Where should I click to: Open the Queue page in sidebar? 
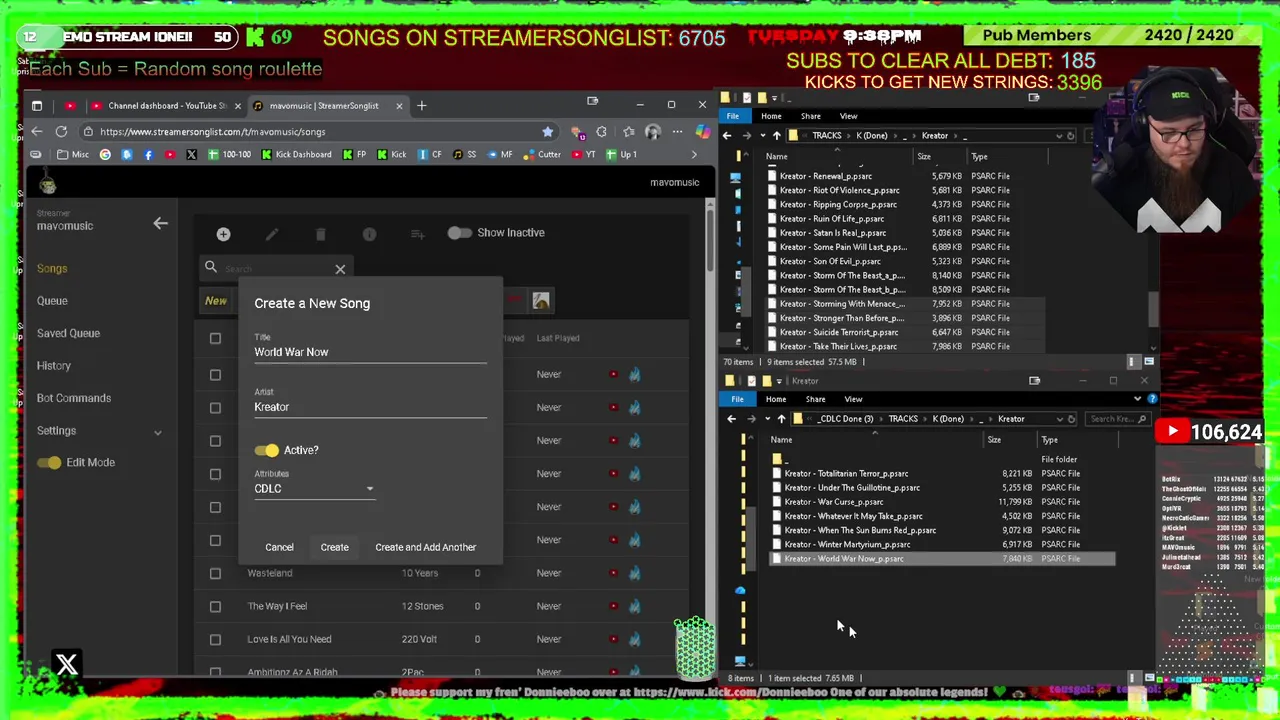coord(52,301)
